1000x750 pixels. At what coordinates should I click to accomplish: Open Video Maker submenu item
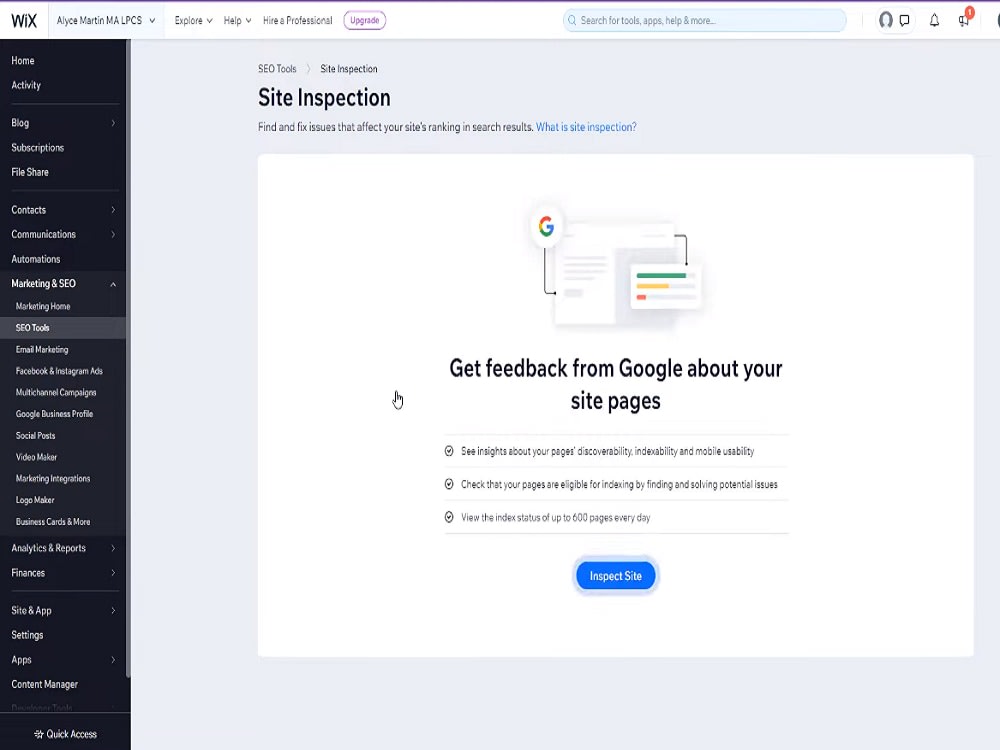click(x=36, y=457)
